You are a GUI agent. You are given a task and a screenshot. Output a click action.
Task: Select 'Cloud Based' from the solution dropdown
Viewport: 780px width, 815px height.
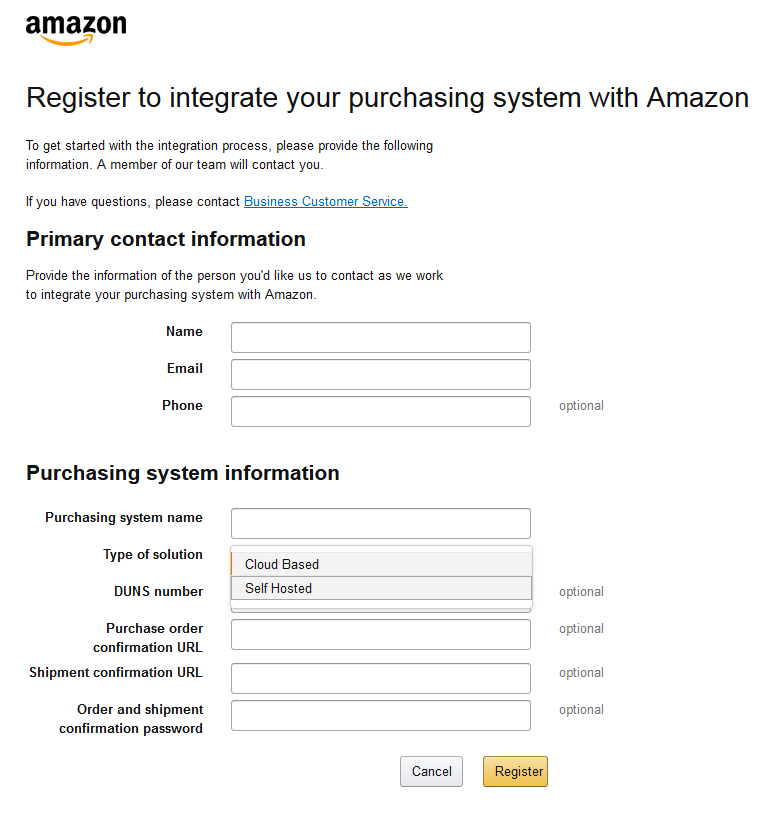(x=380, y=564)
